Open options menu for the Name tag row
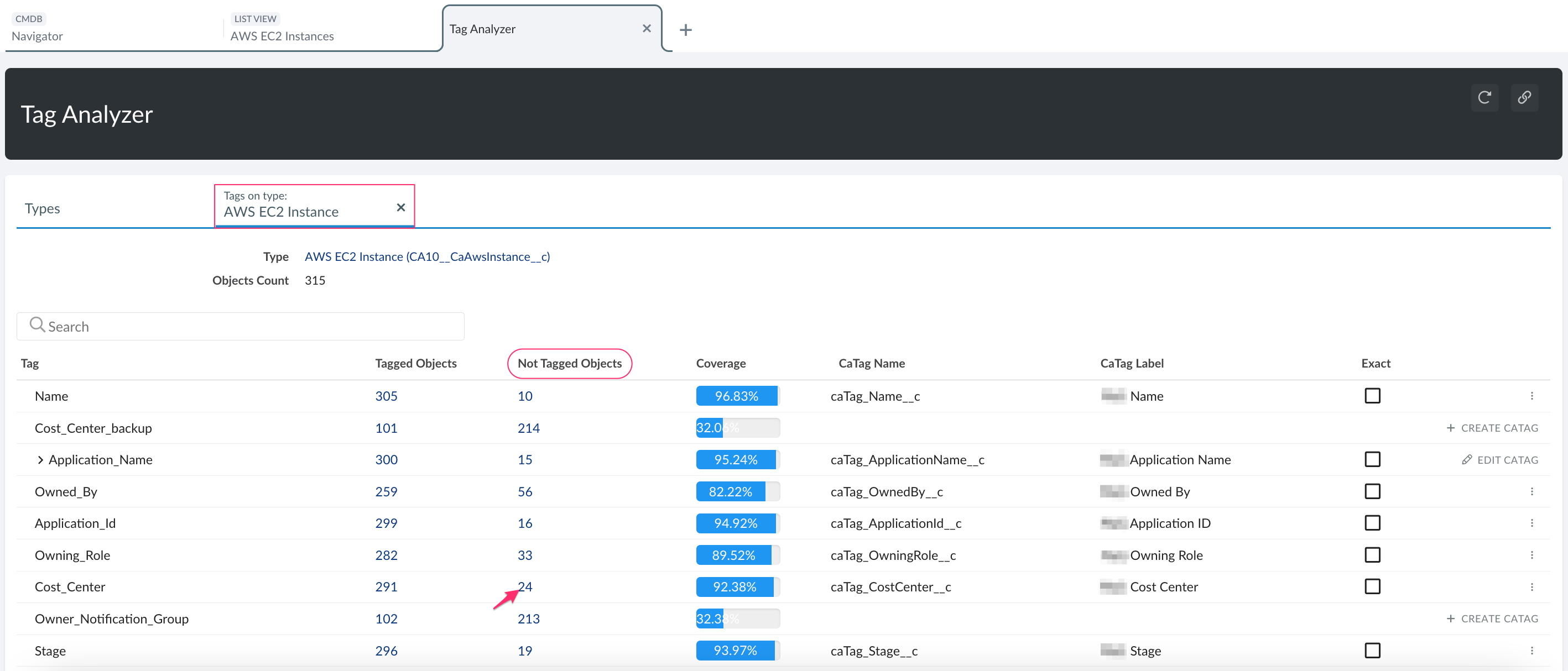Image resolution: width=1568 pixels, height=671 pixels. click(1533, 395)
